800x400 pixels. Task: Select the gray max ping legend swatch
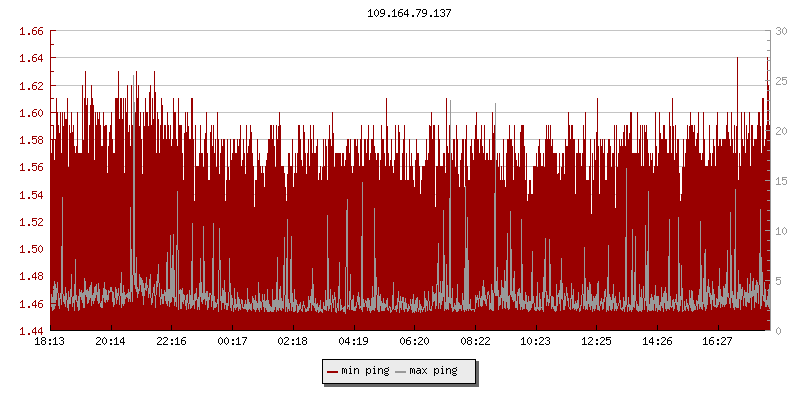[x=401, y=372]
